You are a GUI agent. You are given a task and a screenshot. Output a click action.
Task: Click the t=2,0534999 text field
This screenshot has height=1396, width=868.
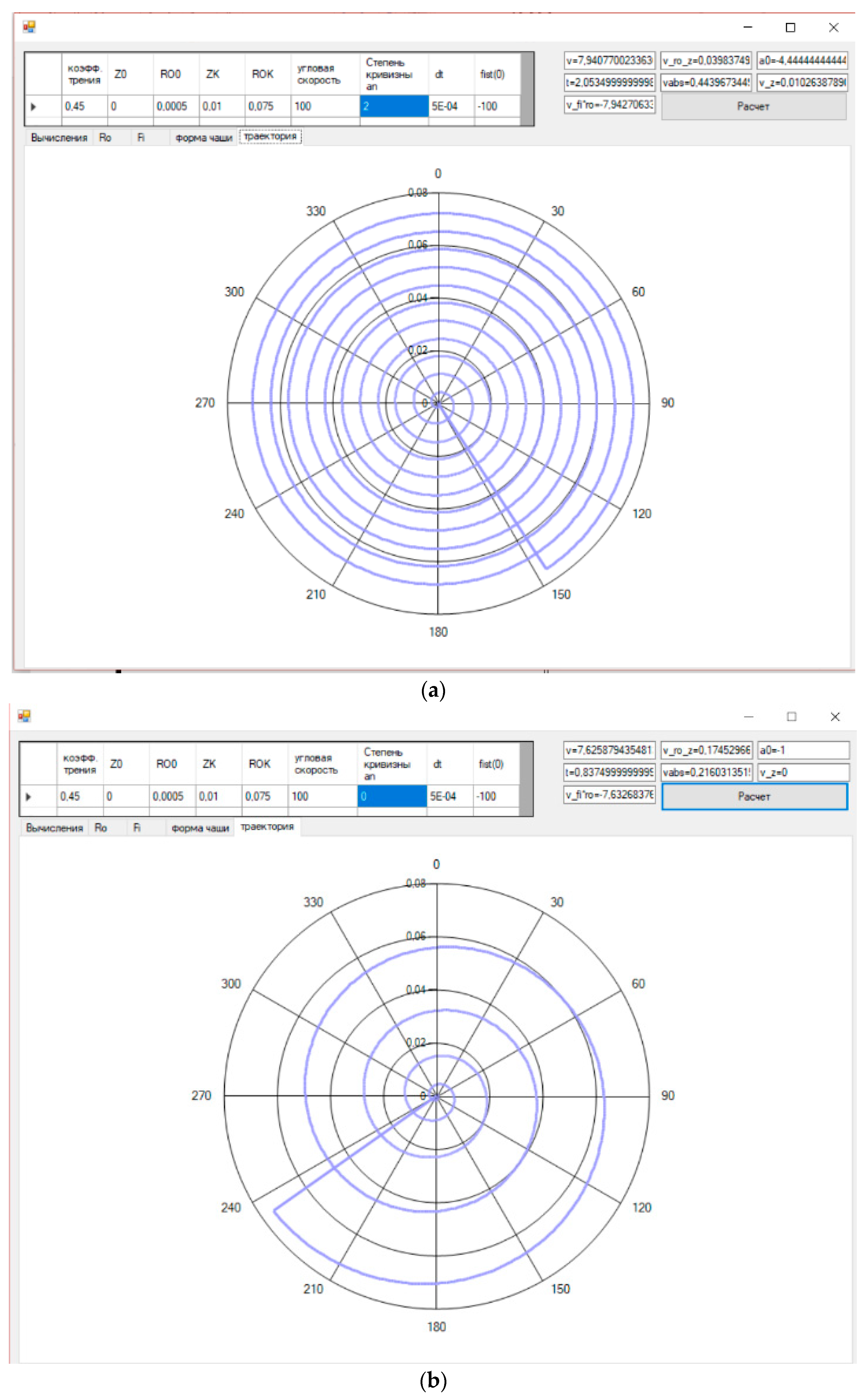[x=609, y=83]
